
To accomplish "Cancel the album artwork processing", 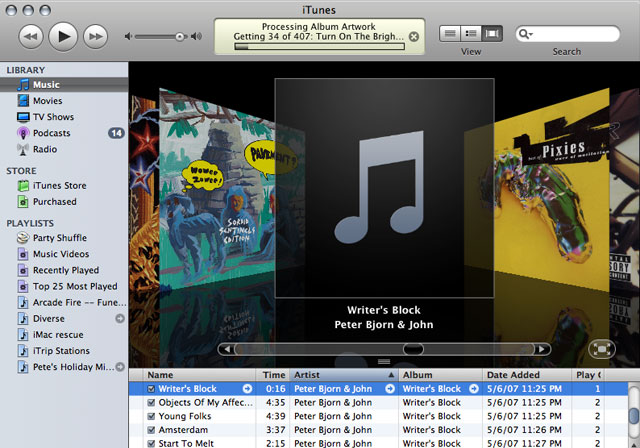I will point(414,37).
